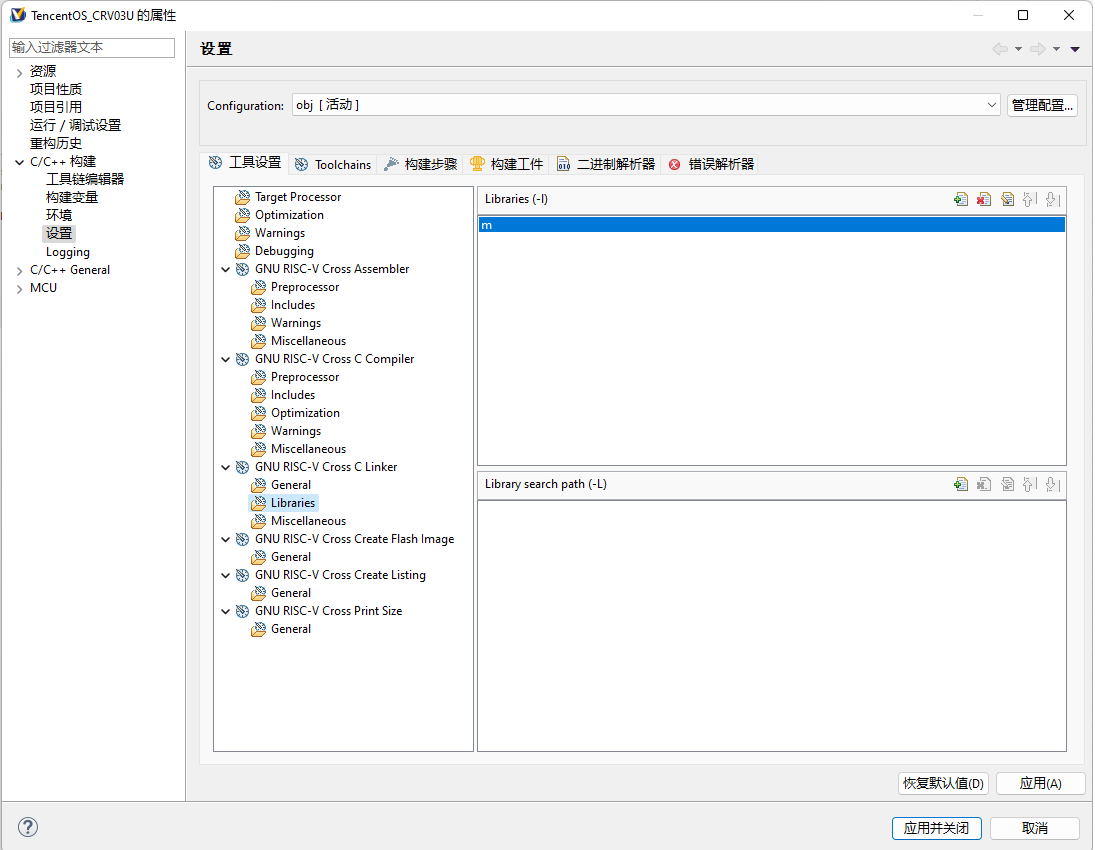Open the view menu triangle in header
This screenshot has height=850, width=1095.
pos(1075,49)
